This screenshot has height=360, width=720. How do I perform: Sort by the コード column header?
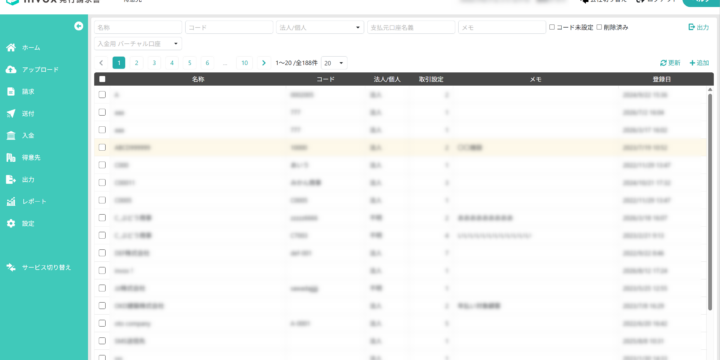[326, 79]
